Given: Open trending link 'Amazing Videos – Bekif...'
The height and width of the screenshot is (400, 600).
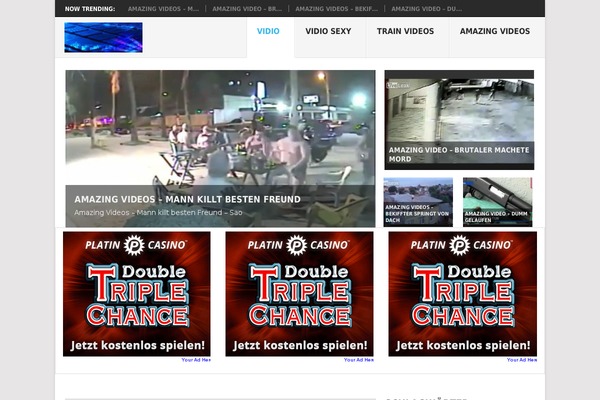Looking at the screenshot, I should [336, 9].
